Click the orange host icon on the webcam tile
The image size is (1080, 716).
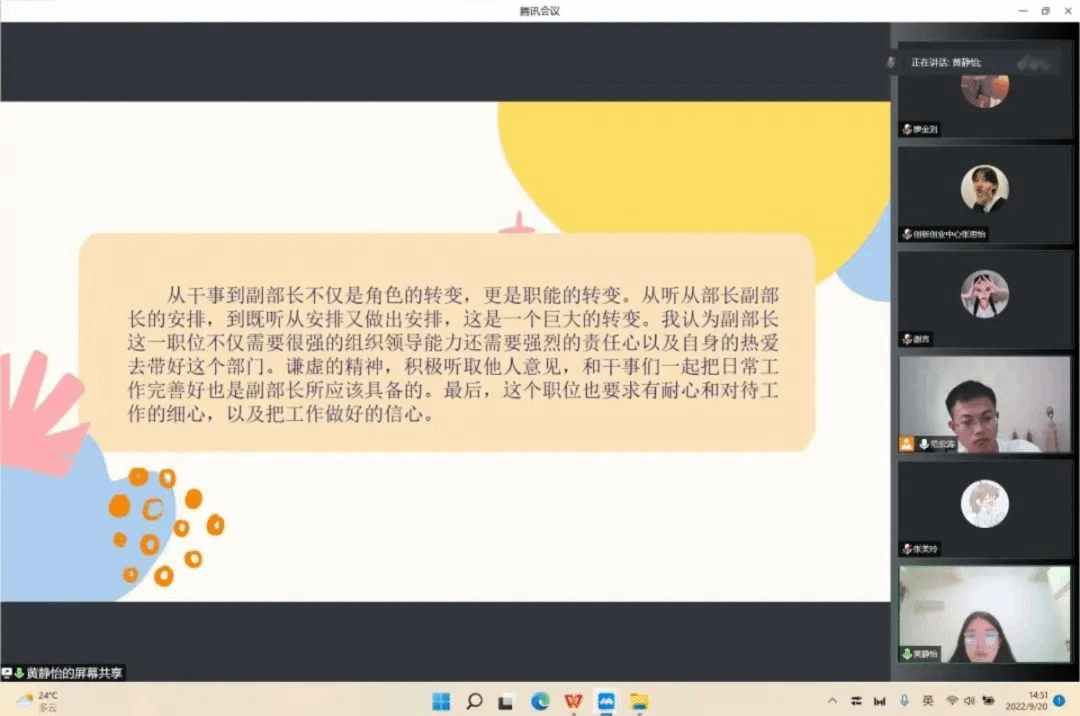tap(906, 444)
